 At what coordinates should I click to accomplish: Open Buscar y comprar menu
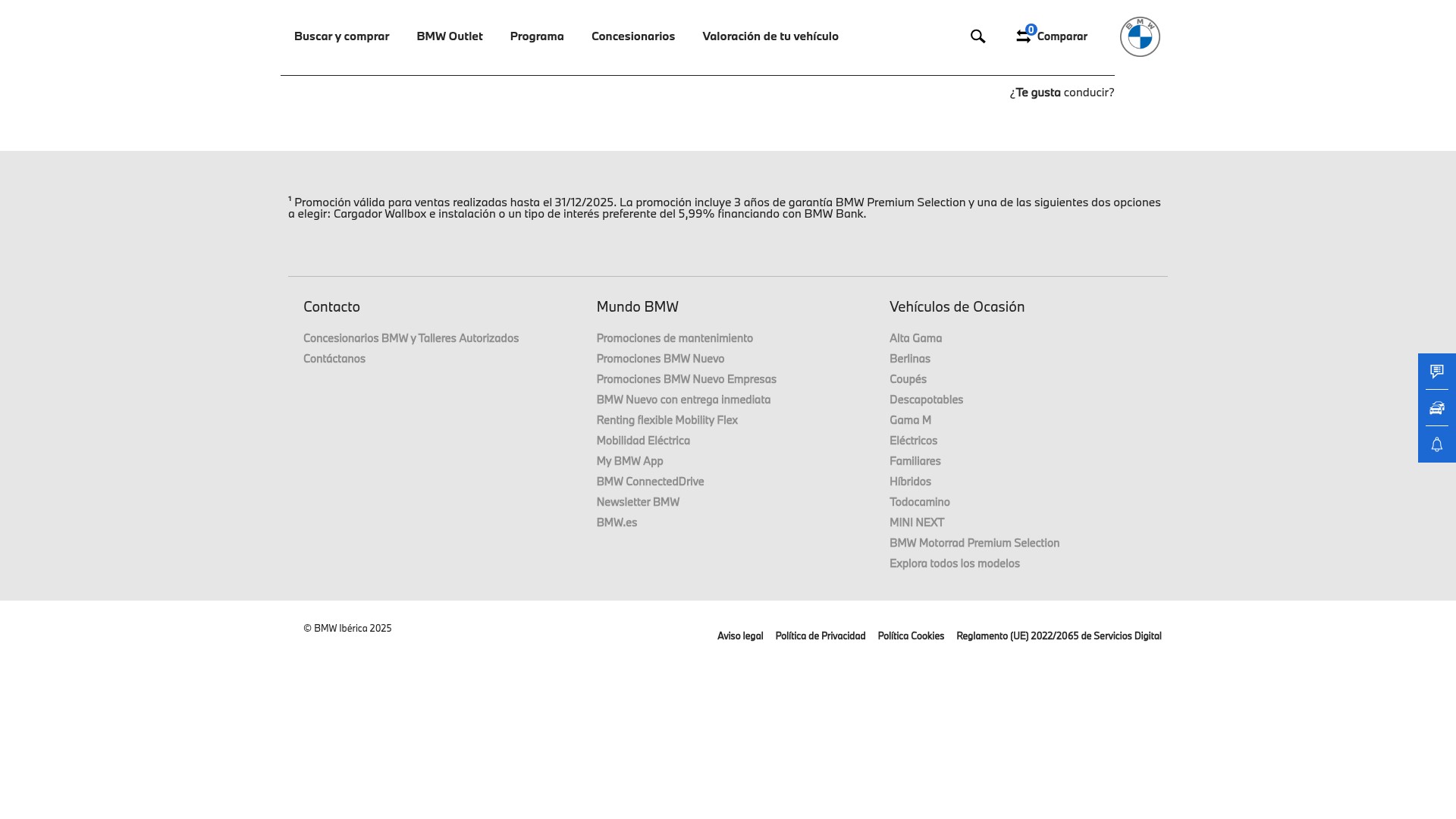[x=341, y=36]
